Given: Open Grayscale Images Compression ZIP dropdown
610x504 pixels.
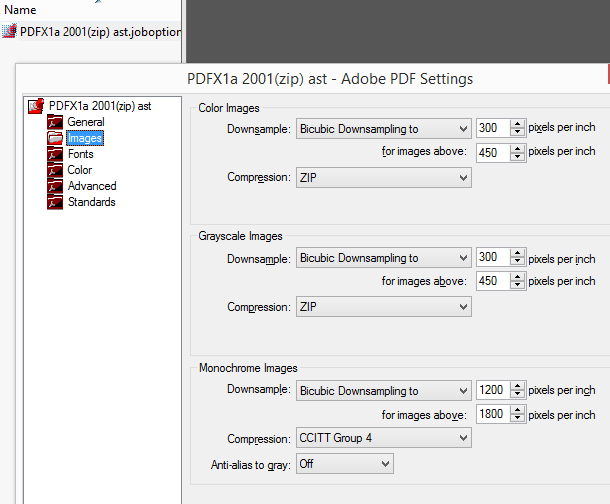Looking at the screenshot, I should (384, 307).
